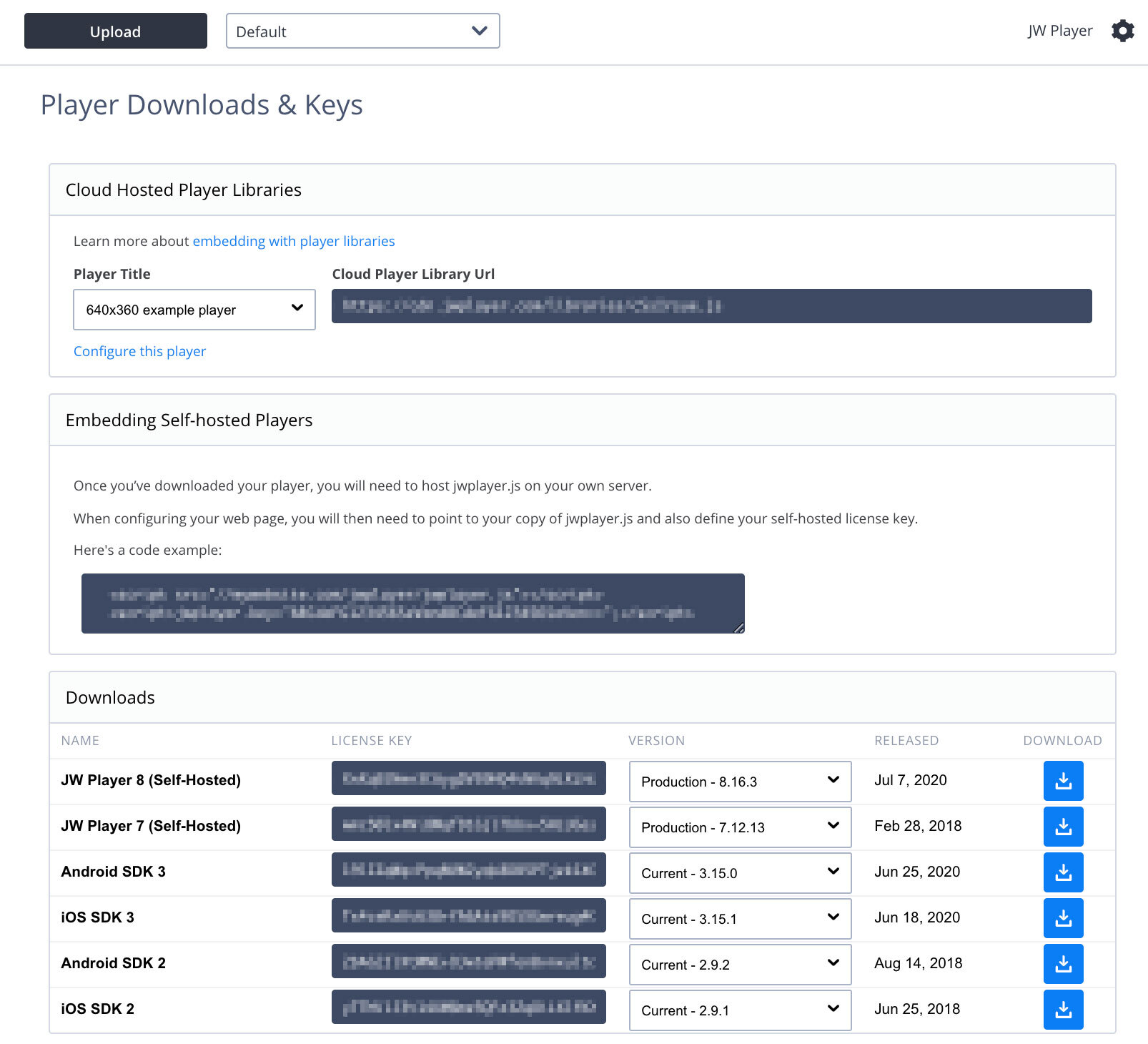Click the RELEASED column header
The image size is (1148, 1044).
point(906,741)
